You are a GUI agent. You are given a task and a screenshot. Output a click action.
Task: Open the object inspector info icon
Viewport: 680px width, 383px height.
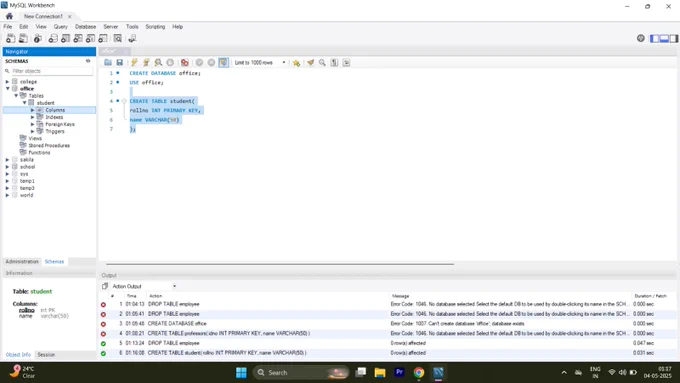click(x=38, y=39)
